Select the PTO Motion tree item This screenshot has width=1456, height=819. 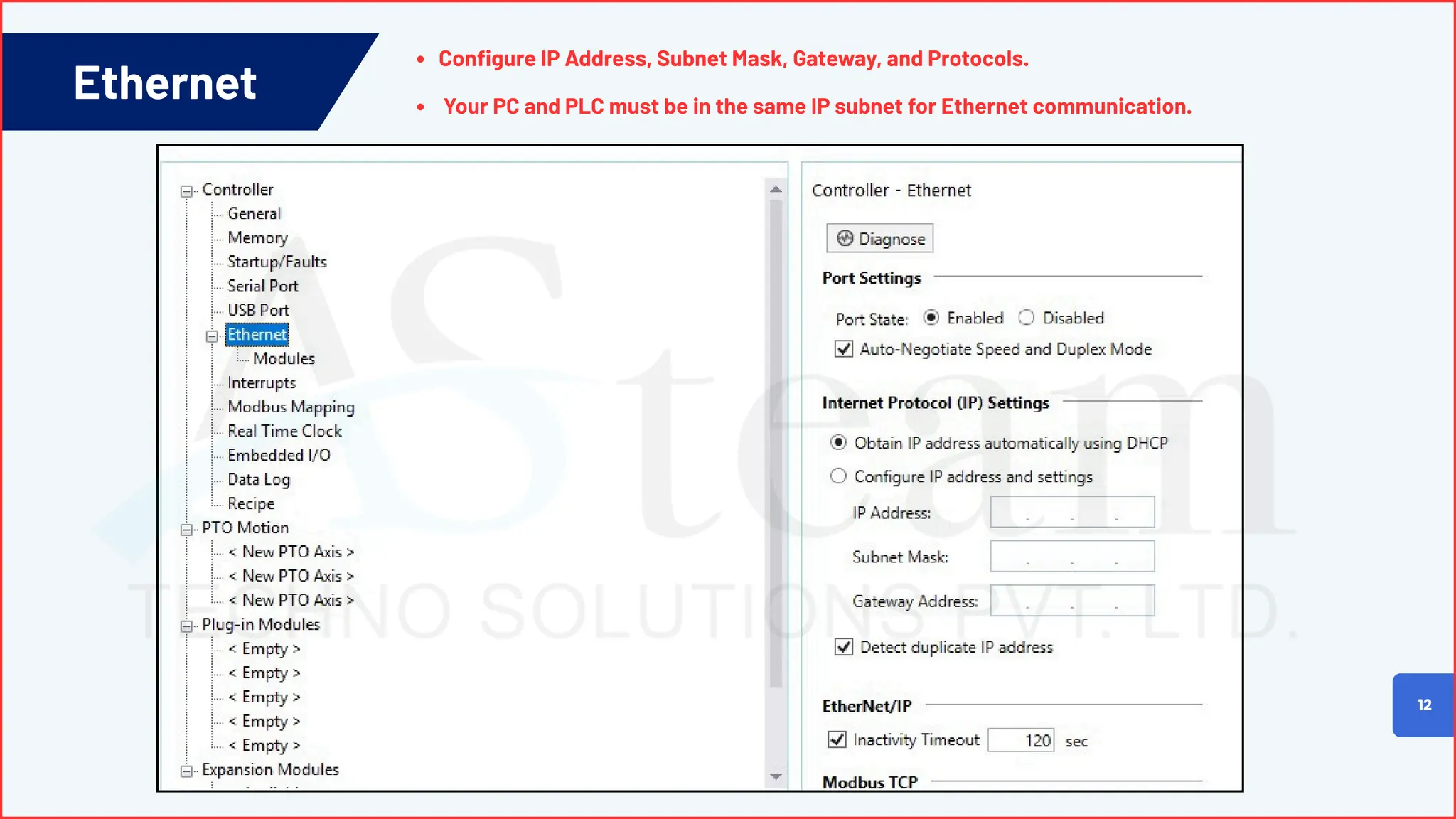pyautogui.click(x=245, y=528)
